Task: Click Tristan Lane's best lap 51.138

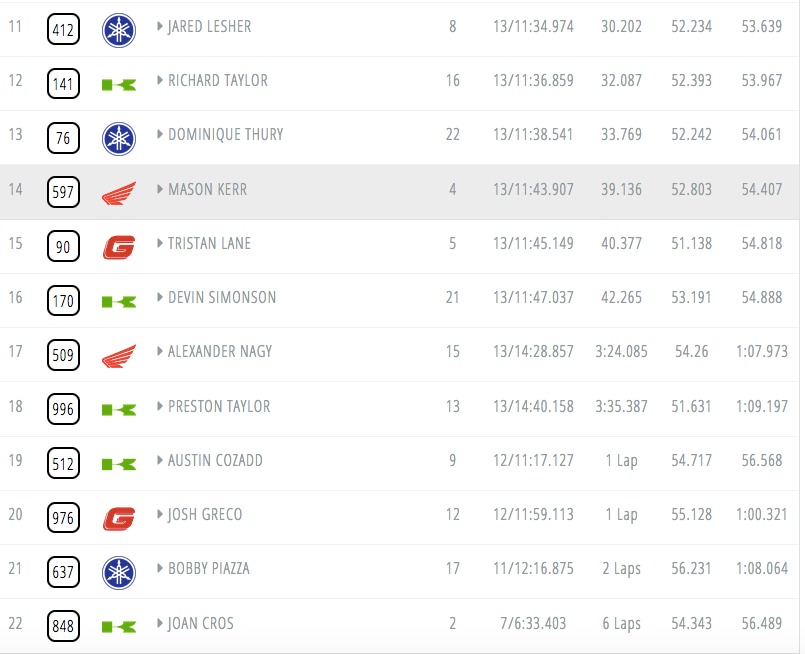Action: pyautogui.click(x=692, y=243)
